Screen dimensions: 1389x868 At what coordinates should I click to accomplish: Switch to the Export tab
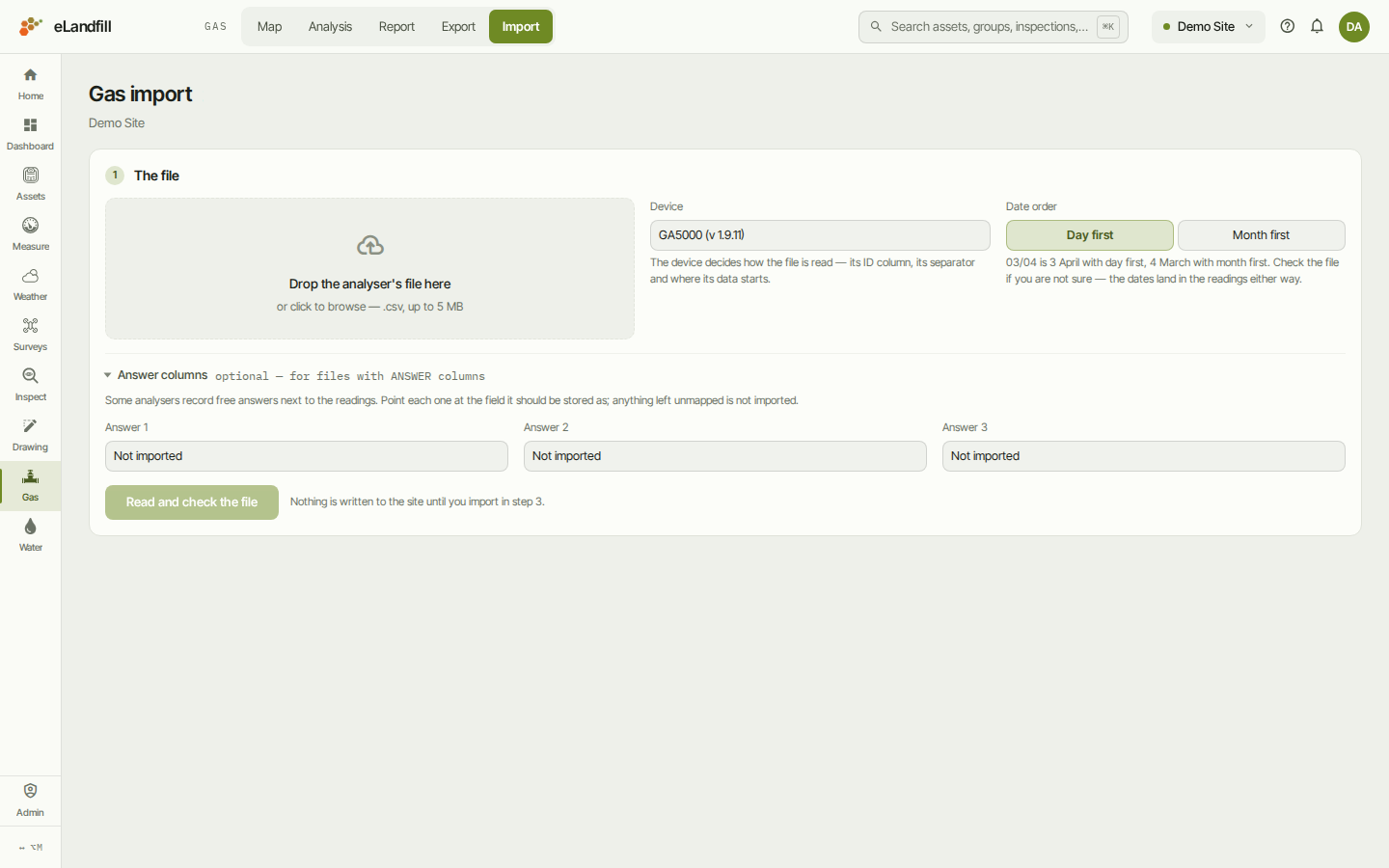click(x=458, y=27)
